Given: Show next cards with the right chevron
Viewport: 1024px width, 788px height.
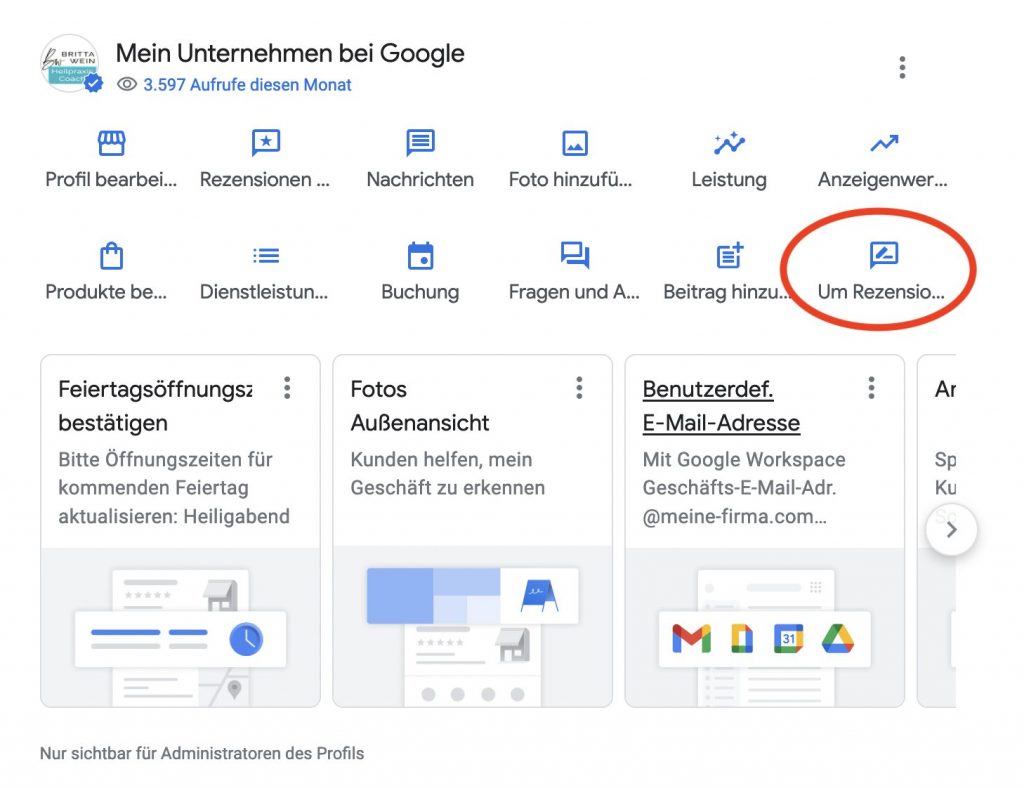Looking at the screenshot, I should [x=952, y=529].
